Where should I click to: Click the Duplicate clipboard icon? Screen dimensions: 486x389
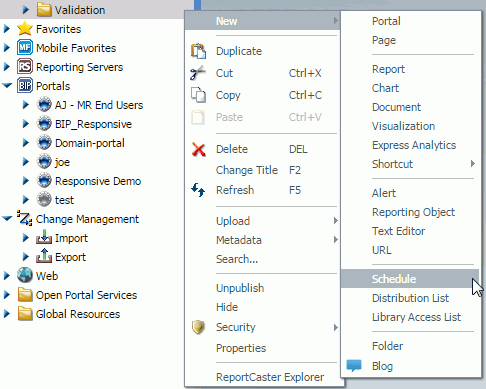click(198, 51)
